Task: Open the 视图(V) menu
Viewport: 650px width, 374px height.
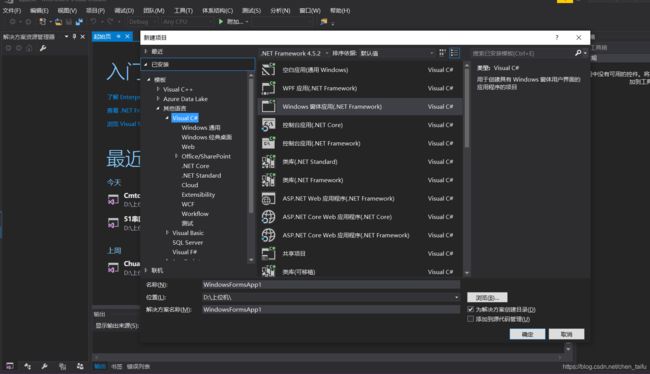Action: pyautogui.click(x=67, y=10)
